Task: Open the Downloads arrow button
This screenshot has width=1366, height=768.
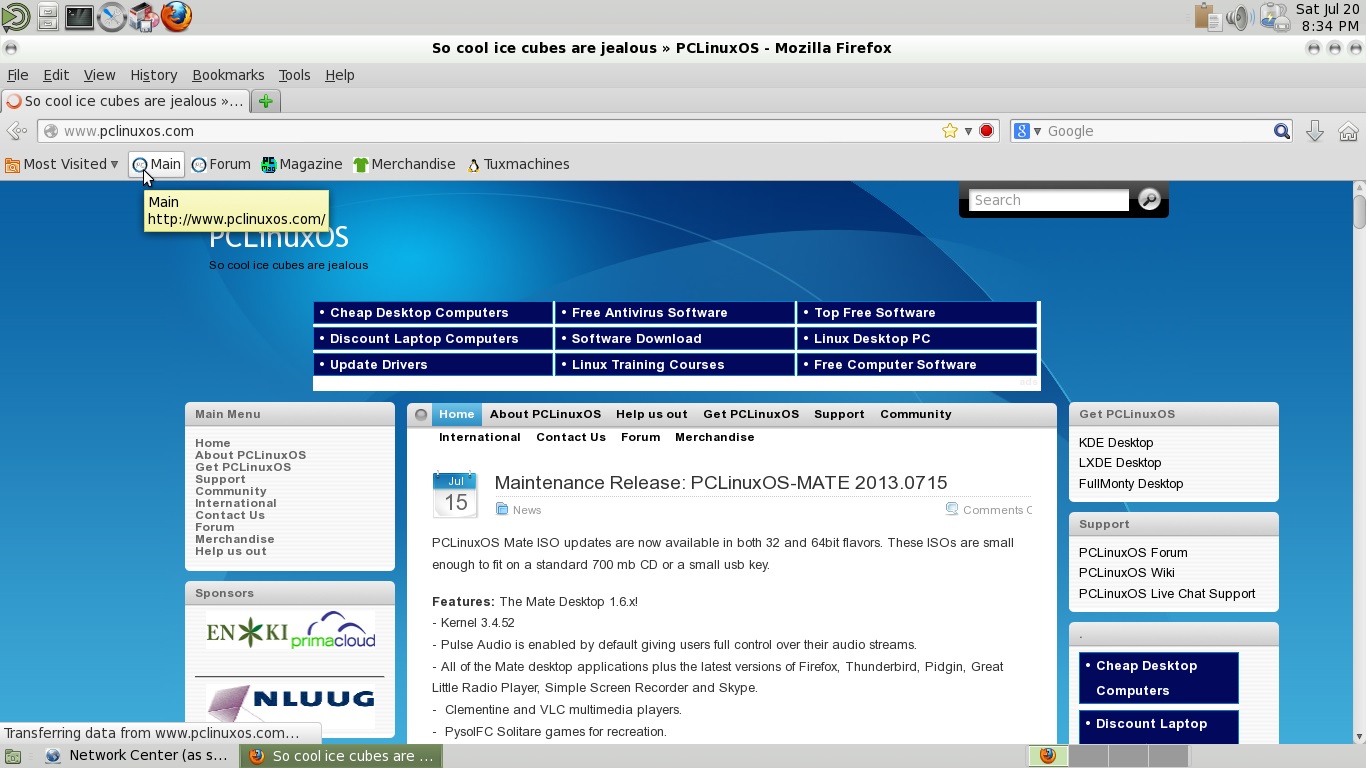Action: (x=1315, y=131)
